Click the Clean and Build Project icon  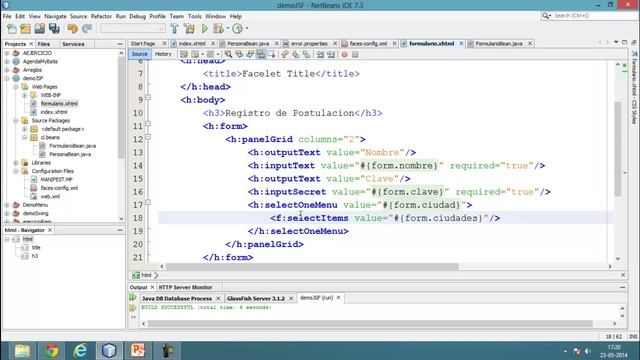189,29
